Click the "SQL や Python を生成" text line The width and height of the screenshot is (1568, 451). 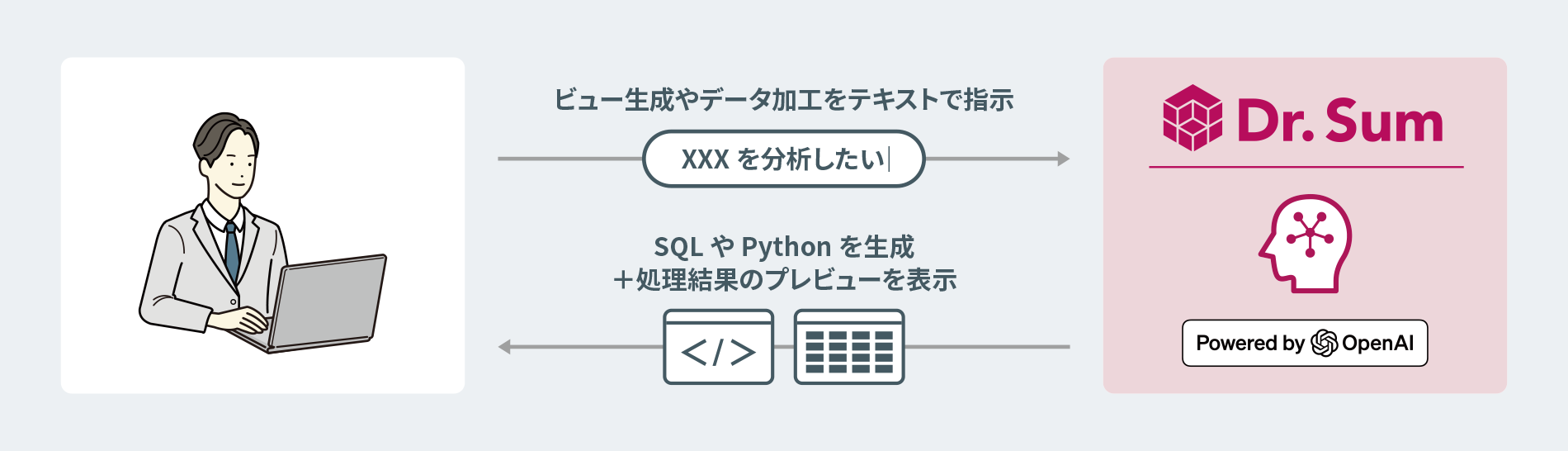[x=783, y=247]
